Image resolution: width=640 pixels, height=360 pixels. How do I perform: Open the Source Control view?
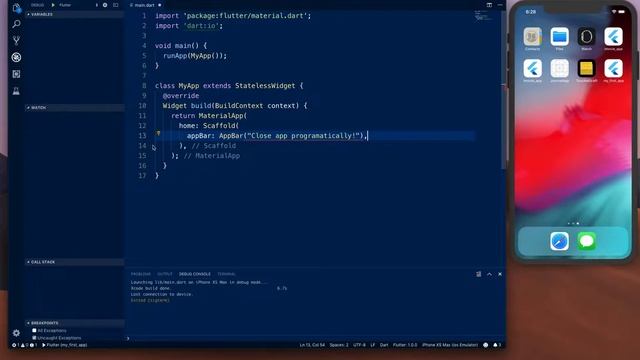(x=16, y=40)
